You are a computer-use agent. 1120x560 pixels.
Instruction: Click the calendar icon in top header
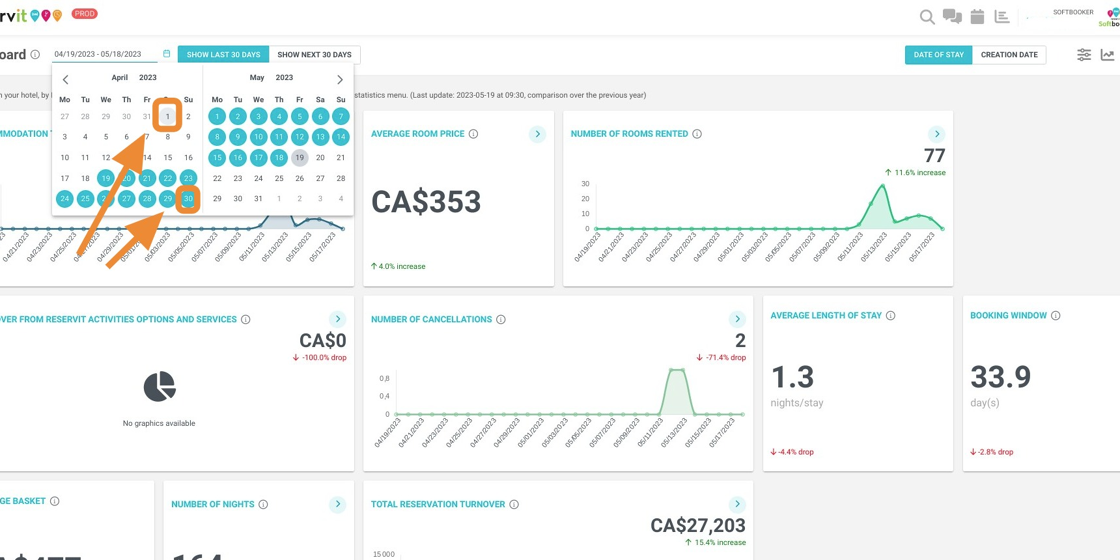977,17
